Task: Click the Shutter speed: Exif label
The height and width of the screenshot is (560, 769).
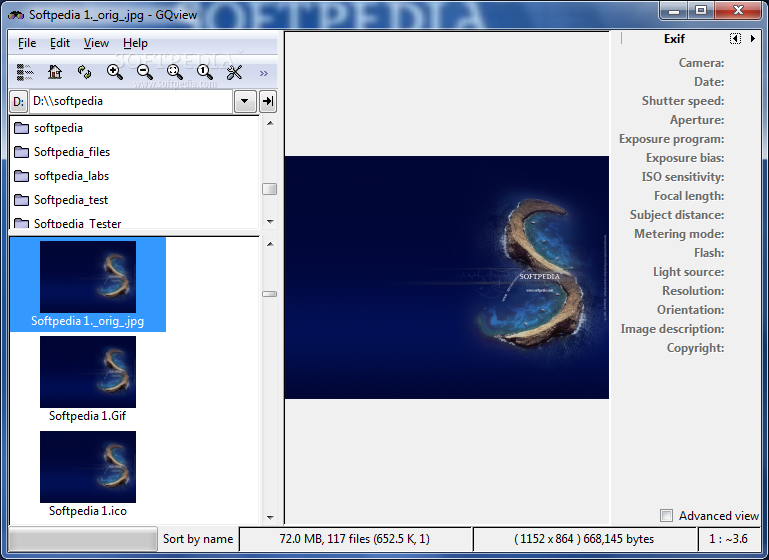Action: [683, 101]
